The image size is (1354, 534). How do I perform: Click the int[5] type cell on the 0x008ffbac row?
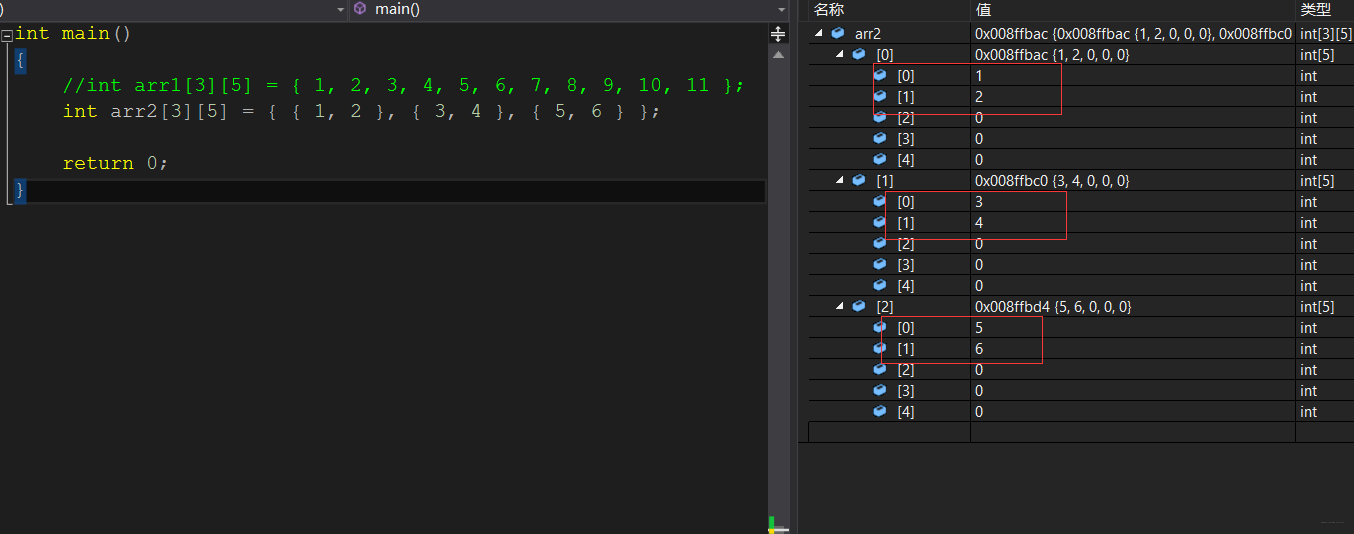click(1325, 54)
